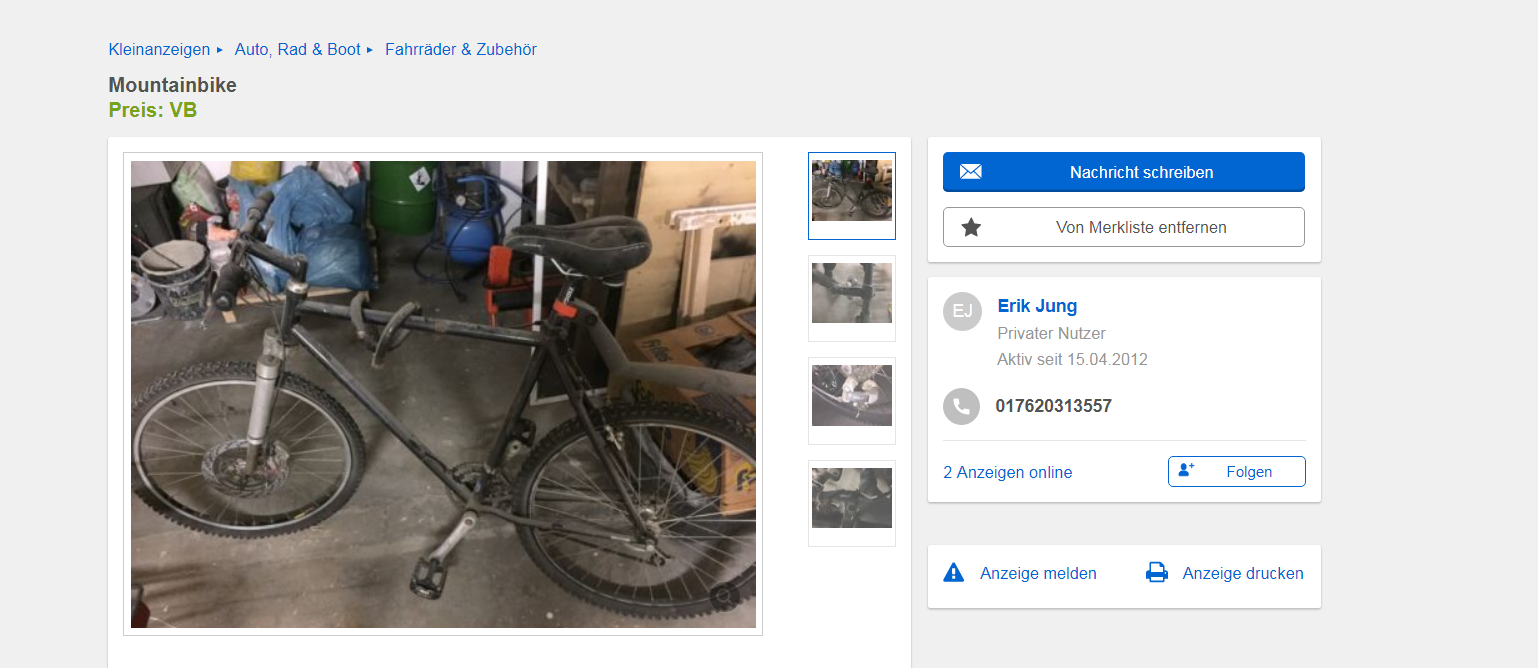Open Erik Jung's profile link
Screen dimensions: 1538x668
pyautogui.click(x=1037, y=306)
